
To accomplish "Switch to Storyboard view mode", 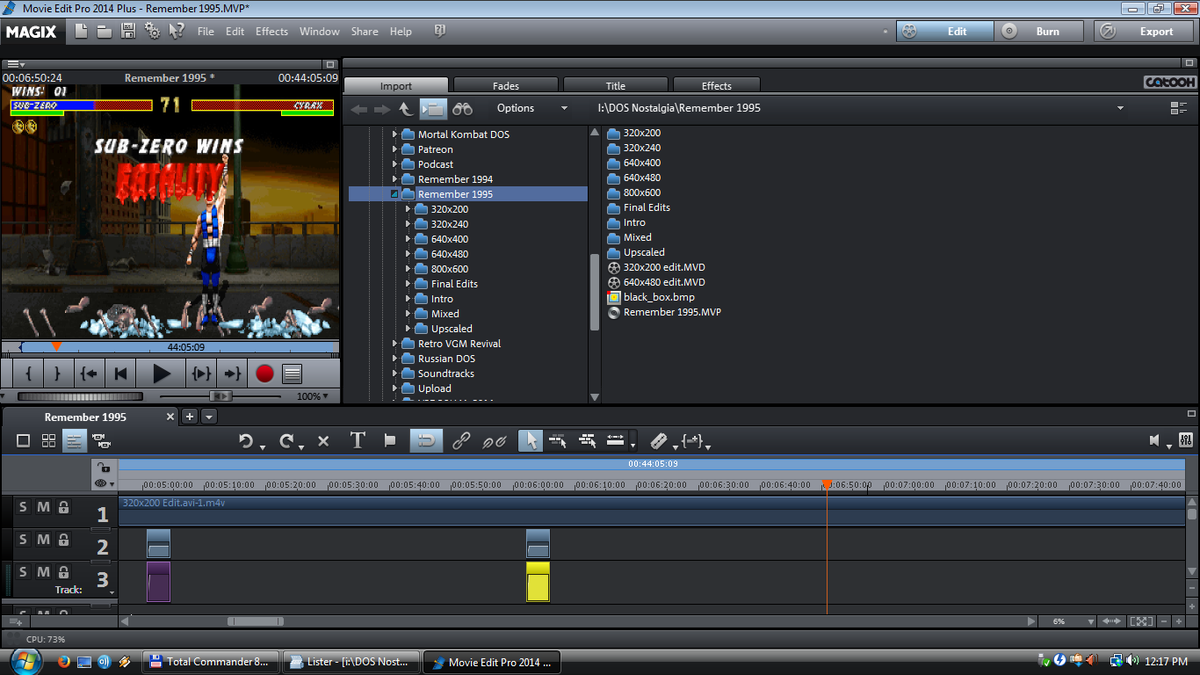I will point(23,440).
